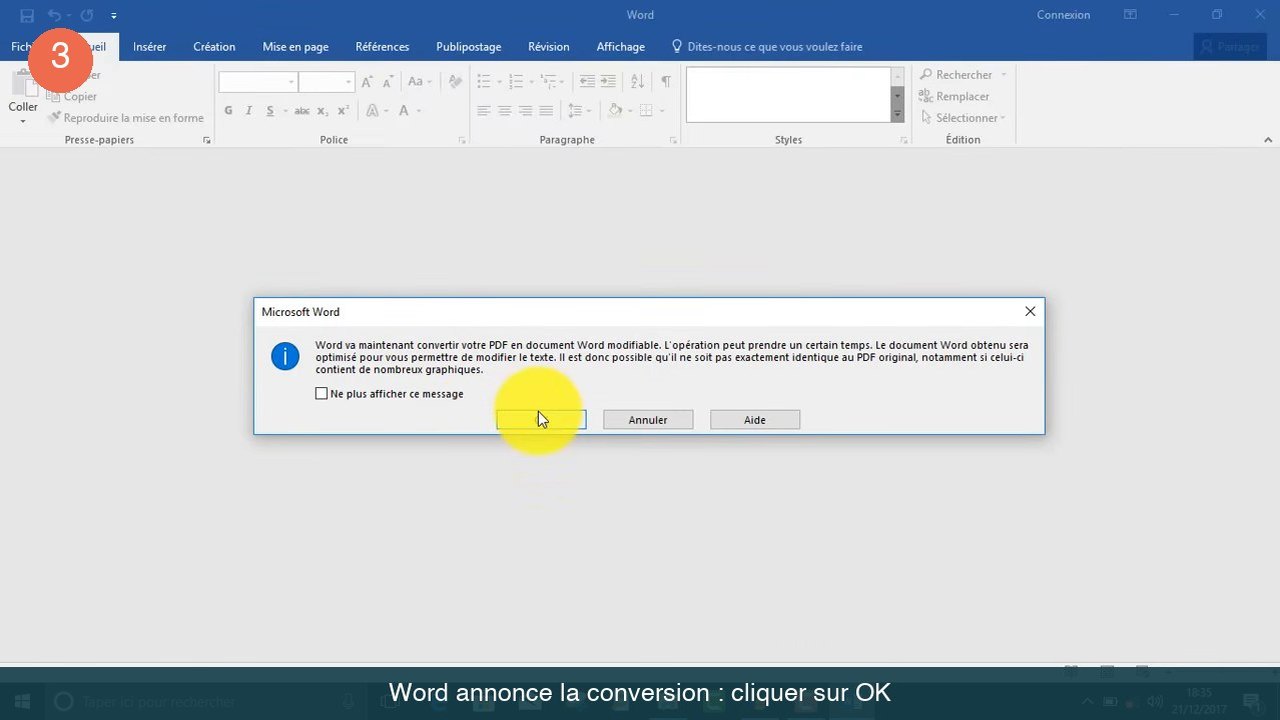Screen dimensions: 1280x720
Task: Click the superscript x² icon
Action: 343,111
